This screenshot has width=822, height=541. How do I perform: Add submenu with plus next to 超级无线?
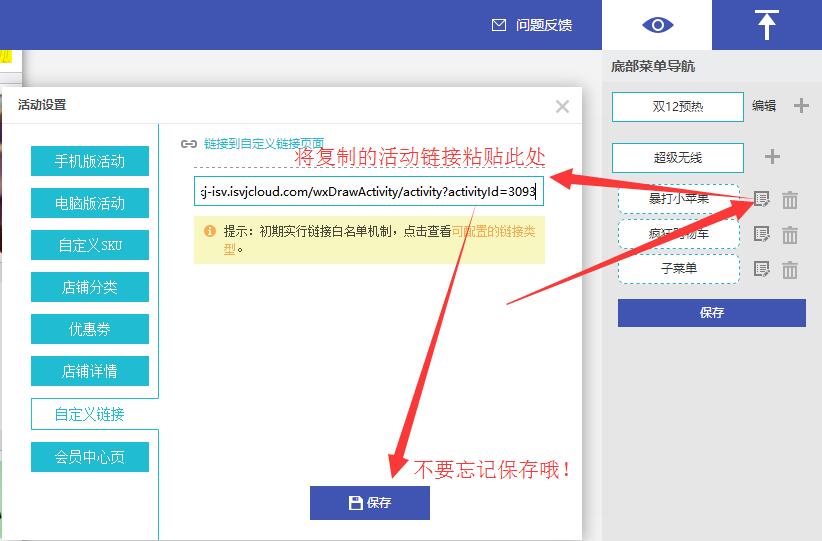click(x=772, y=157)
